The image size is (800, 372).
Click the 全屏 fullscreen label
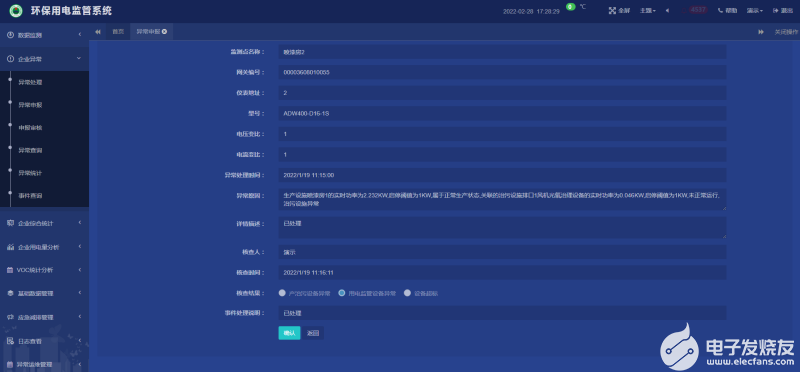pyautogui.click(x=624, y=10)
